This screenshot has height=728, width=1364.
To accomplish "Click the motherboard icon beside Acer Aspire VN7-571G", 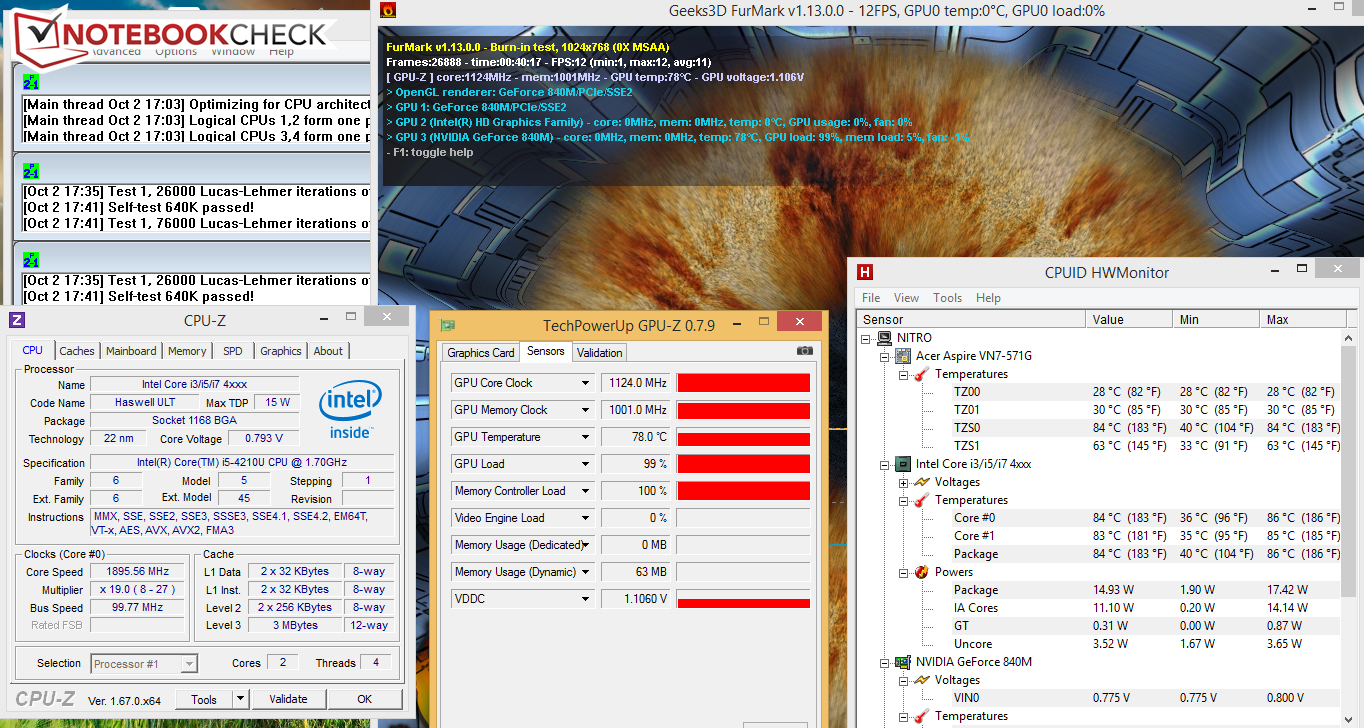I will 903,356.
